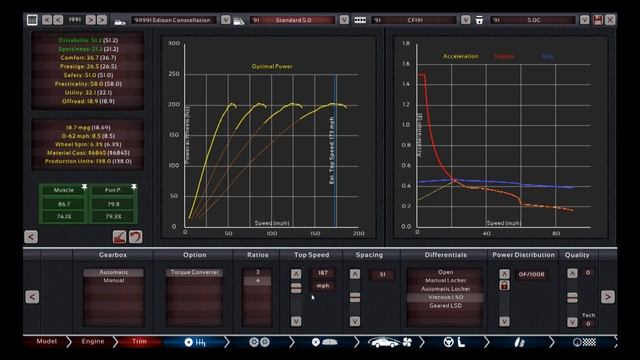Expand the Edison Constellation model dropdown
Screen dimensions: 640x360
225,20
